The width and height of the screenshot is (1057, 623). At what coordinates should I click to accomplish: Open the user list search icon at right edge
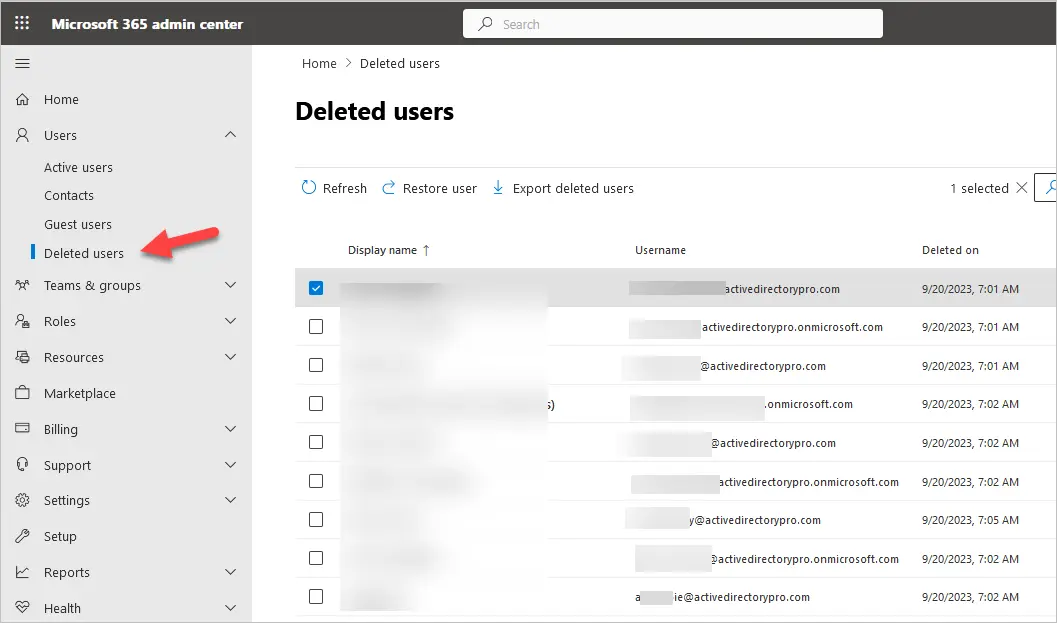coord(1050,187)
